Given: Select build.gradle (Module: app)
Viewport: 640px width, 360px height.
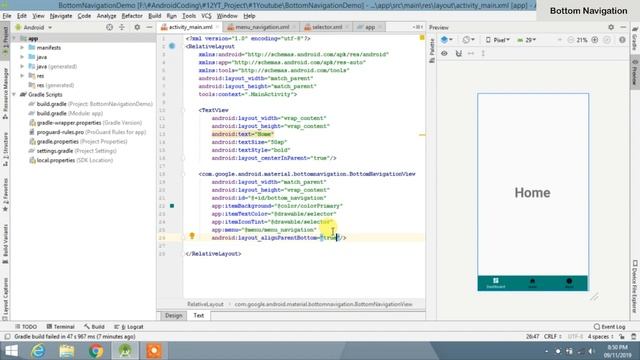Looking at the screenshot, I should 65,113.
